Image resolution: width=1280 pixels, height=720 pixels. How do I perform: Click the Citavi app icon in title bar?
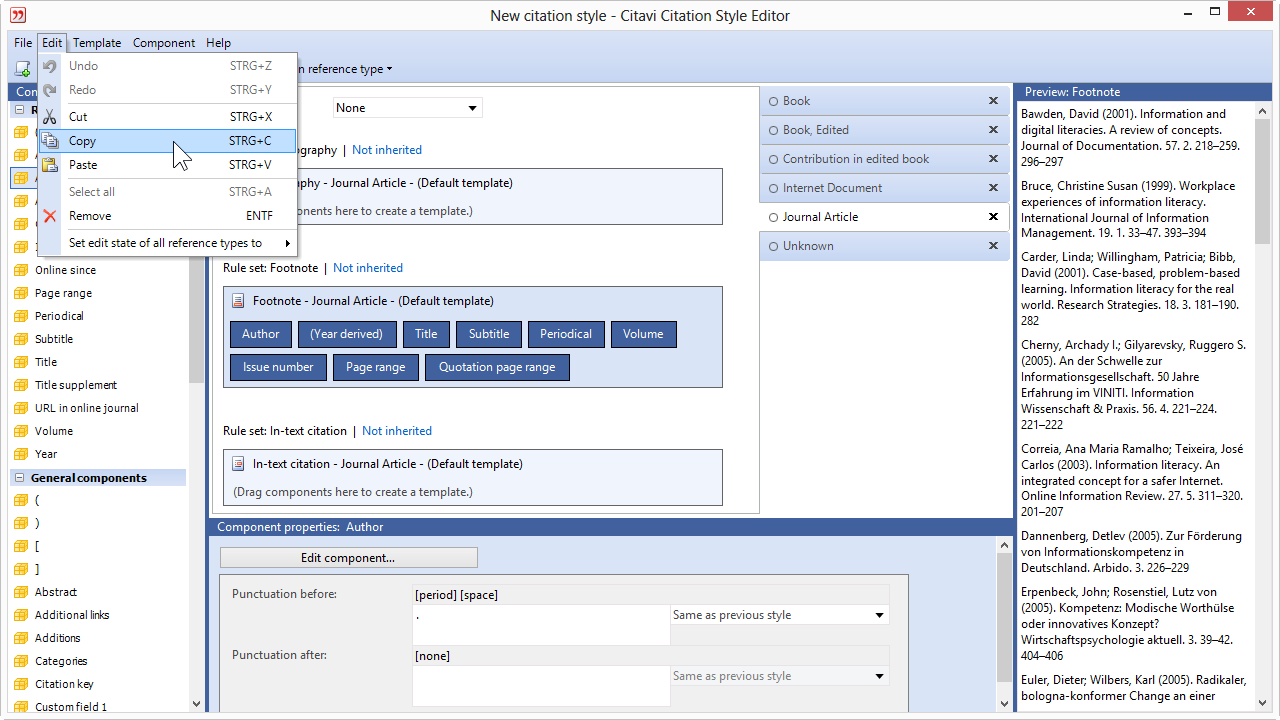17,15
